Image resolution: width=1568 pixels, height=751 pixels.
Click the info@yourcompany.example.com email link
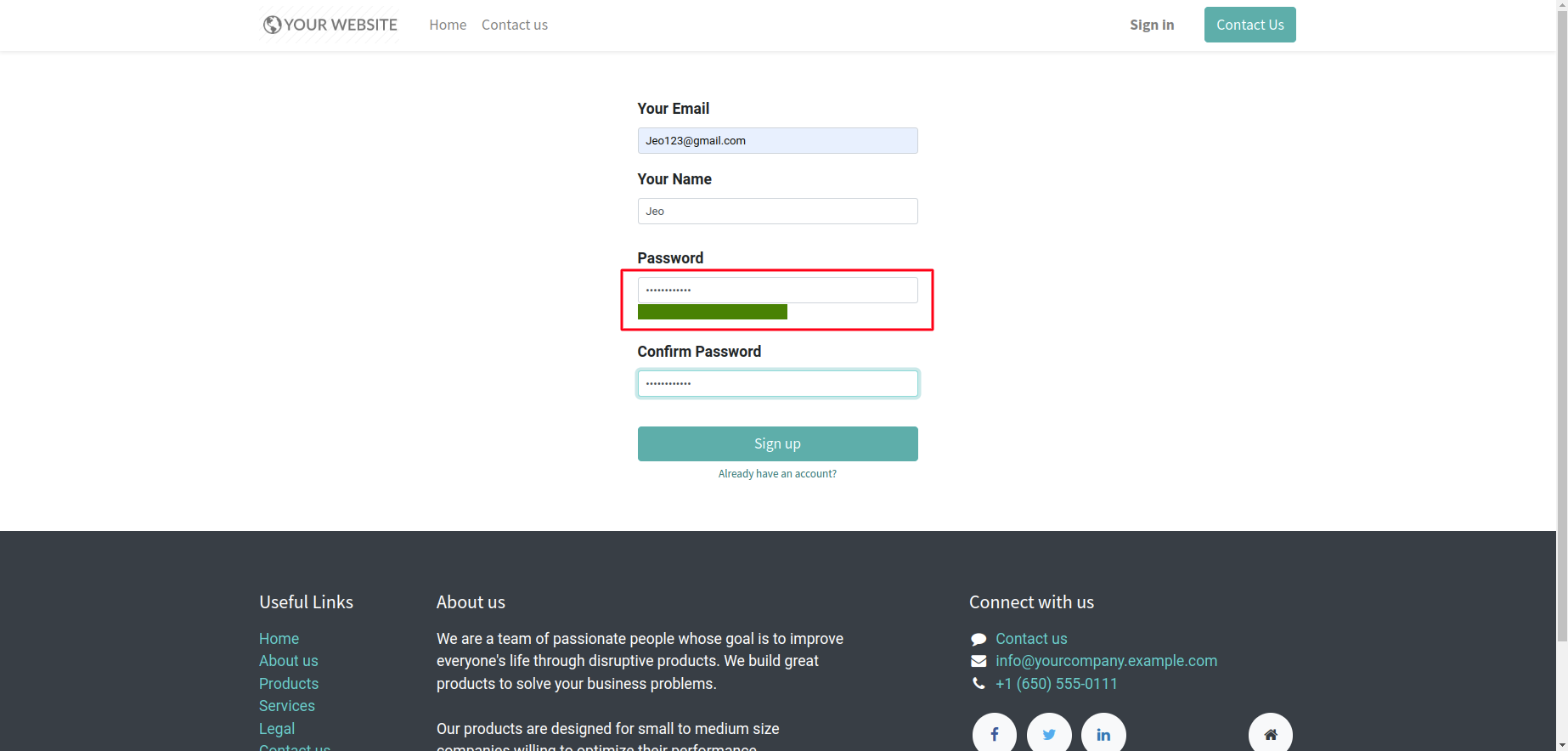pyautogui.click(x=1106, y=661)
